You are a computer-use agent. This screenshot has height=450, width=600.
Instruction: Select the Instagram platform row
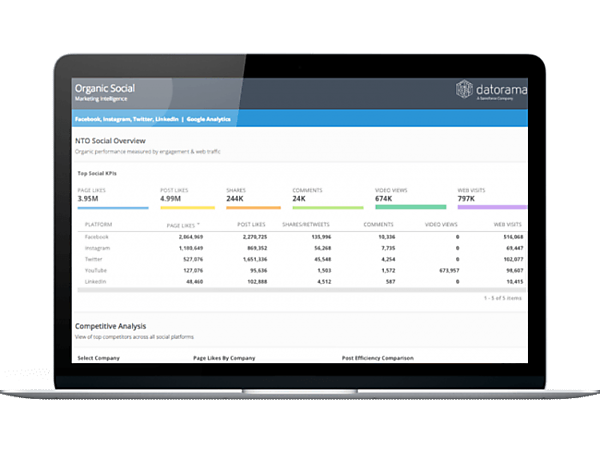(x=302, y=248)
